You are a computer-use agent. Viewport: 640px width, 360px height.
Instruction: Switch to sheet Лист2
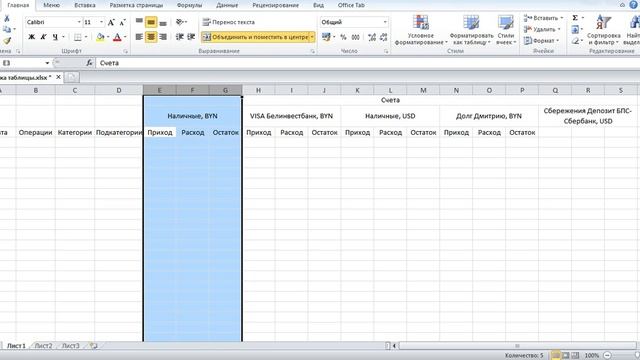[x=43, y=346]
